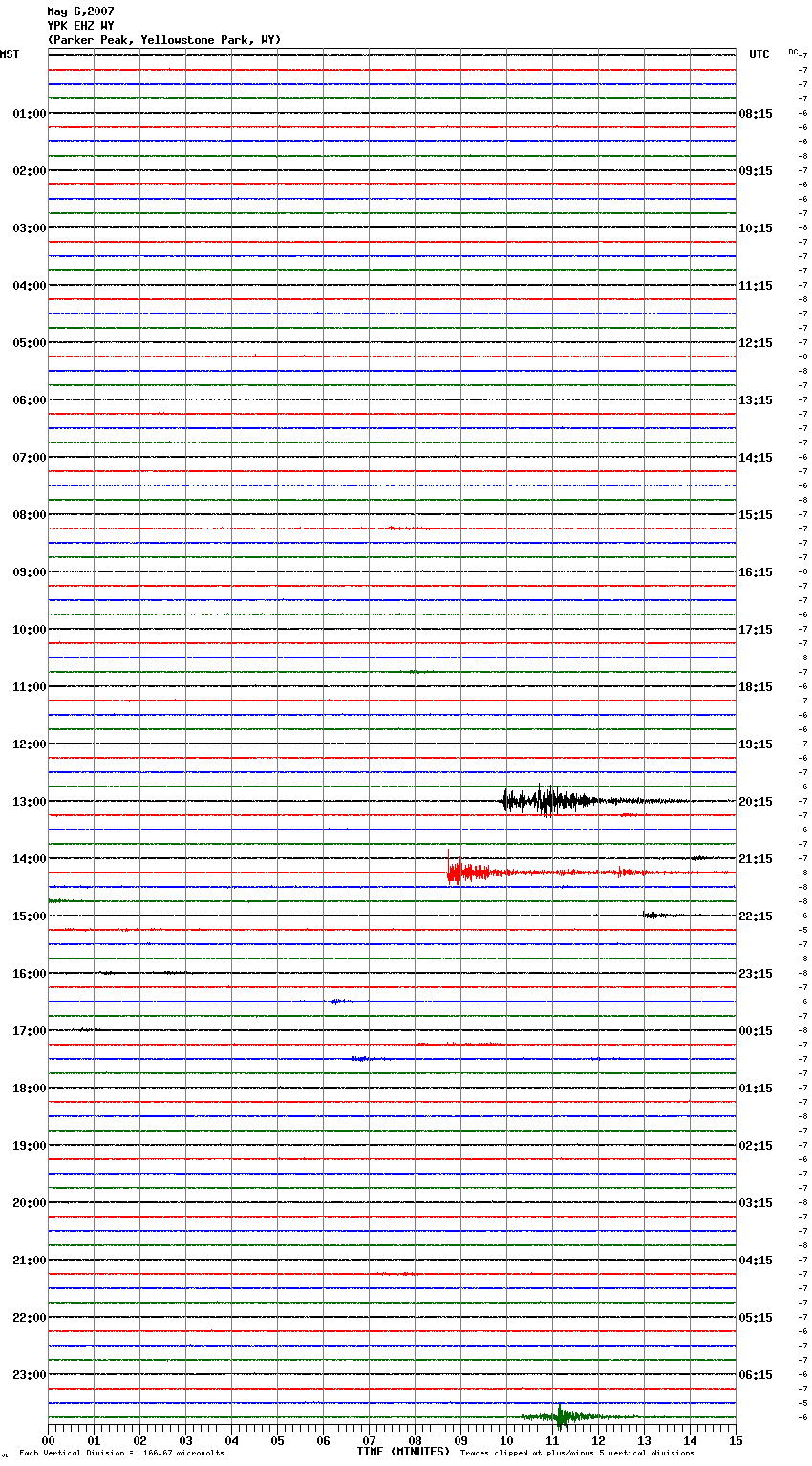This screenshot has width=812, height=1466.
Task: Click minute tick label '05' on the time axis
Action: pos(277,1440)
